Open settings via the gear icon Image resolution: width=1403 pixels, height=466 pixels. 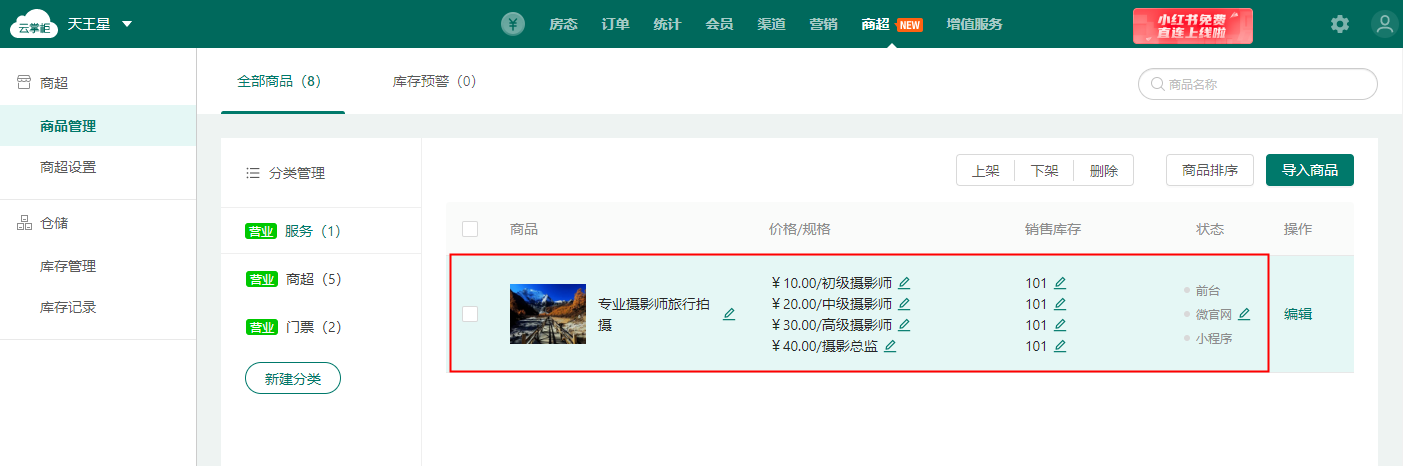pos(1340,24)
